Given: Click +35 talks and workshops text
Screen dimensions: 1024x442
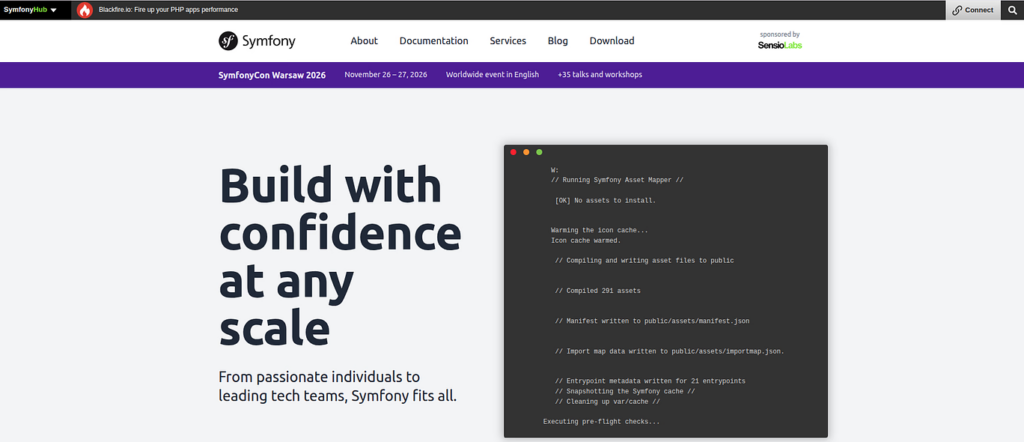Looking at the screenshot, I should click(x=600, y=74).
